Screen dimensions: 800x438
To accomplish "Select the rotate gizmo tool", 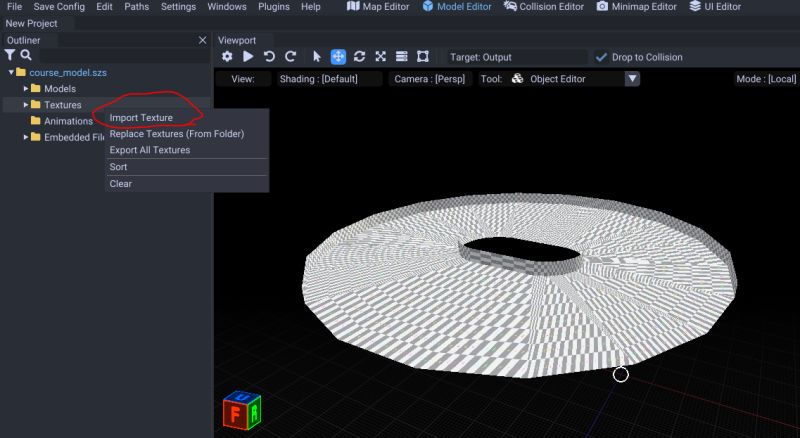I will pos(359,57).
